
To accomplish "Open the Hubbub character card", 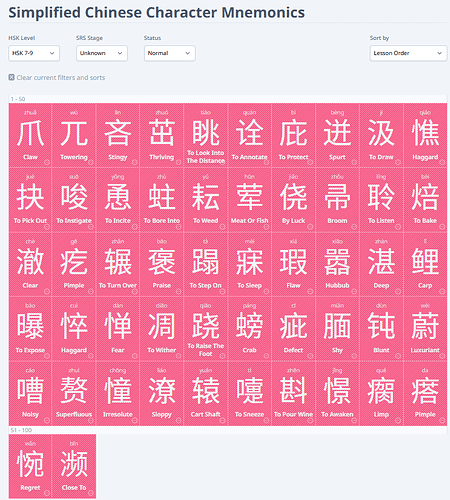I will (x=337, y=264).
